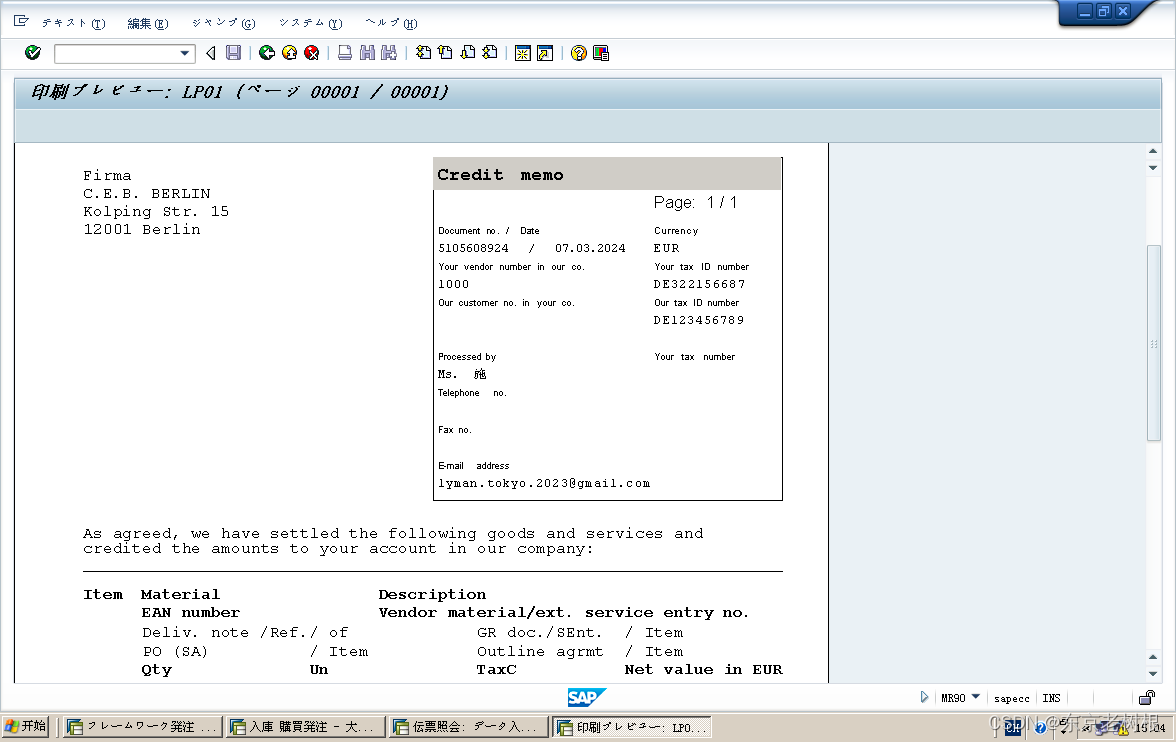The height and width of the screenshot is (742, 1176).
Task: Jump to the last page icon
Action: (x=488, y=53)
